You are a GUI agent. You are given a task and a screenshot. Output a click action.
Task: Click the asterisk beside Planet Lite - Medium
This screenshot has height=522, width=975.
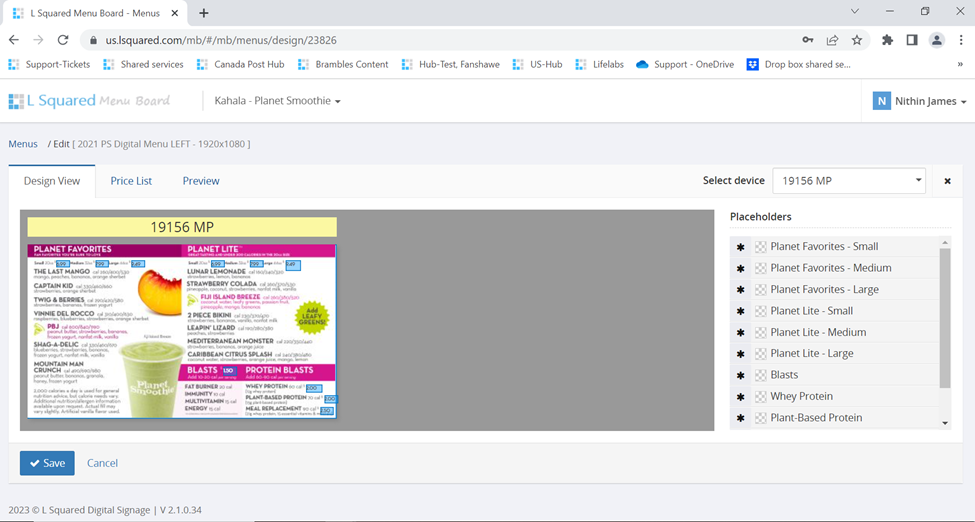(741, 333)
